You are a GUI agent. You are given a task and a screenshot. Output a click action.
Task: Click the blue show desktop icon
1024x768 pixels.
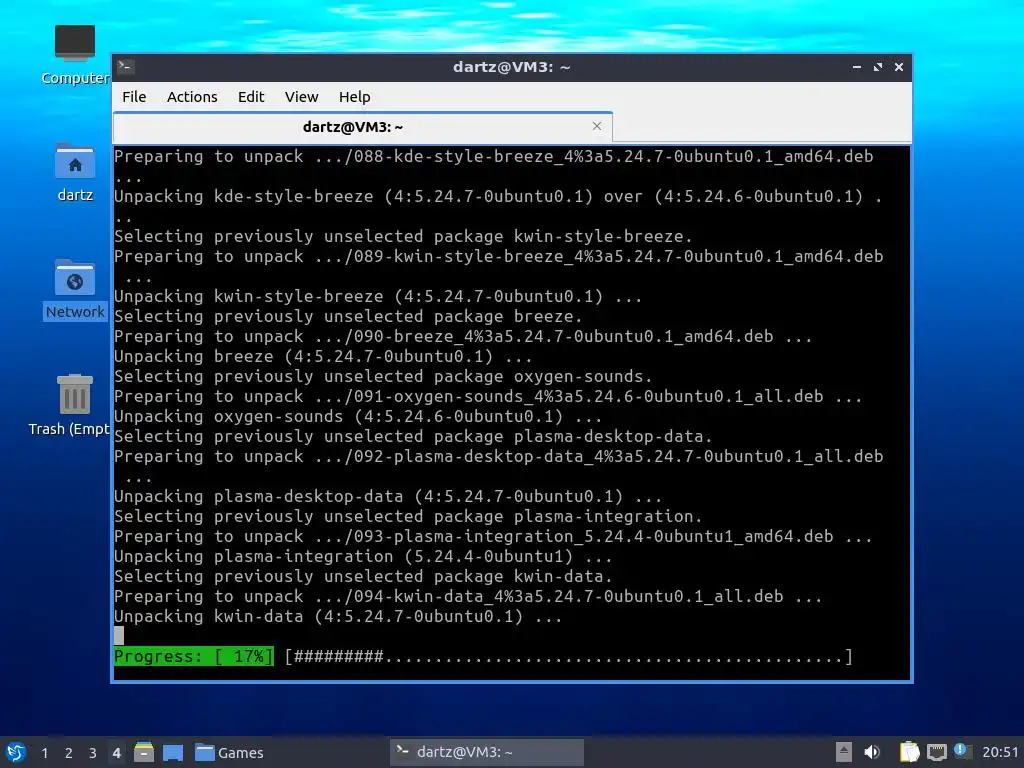(x=173, y=752)
